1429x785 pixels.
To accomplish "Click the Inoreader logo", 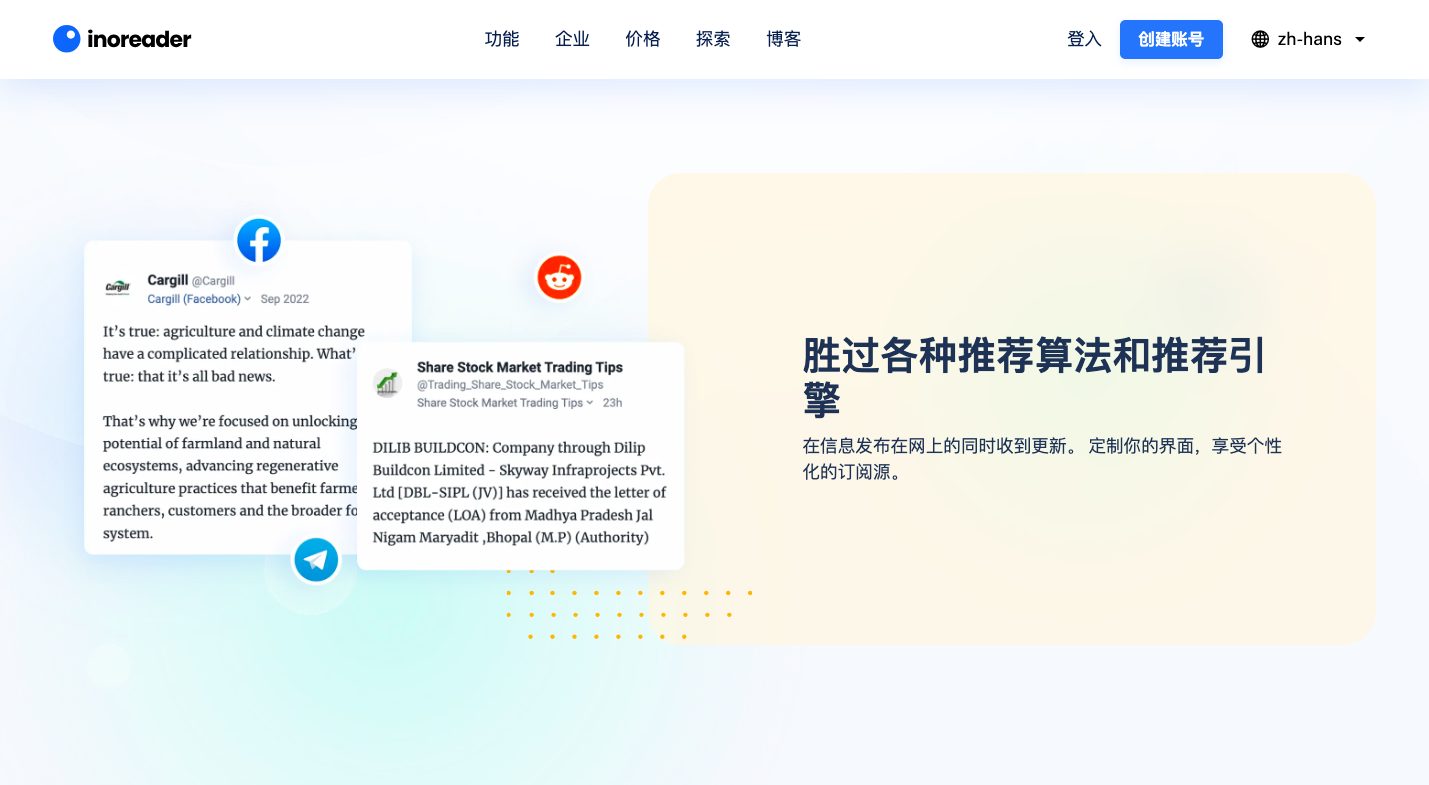I will 122,39.
